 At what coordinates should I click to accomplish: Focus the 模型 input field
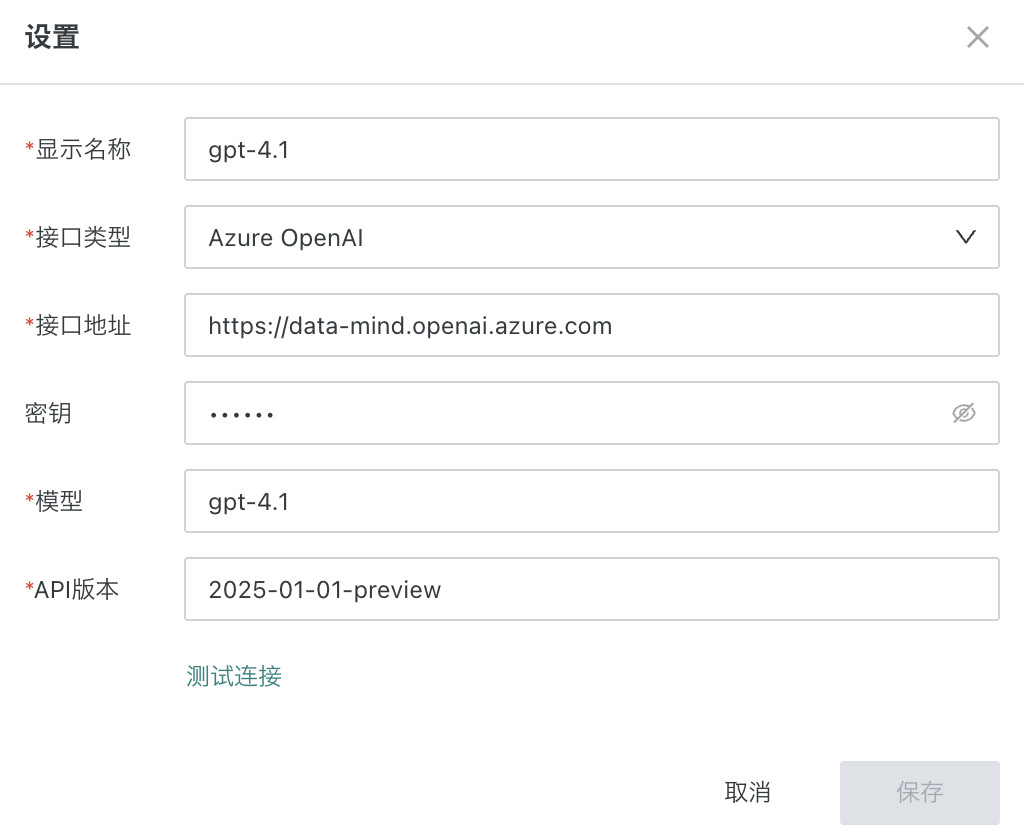[591, 501]
